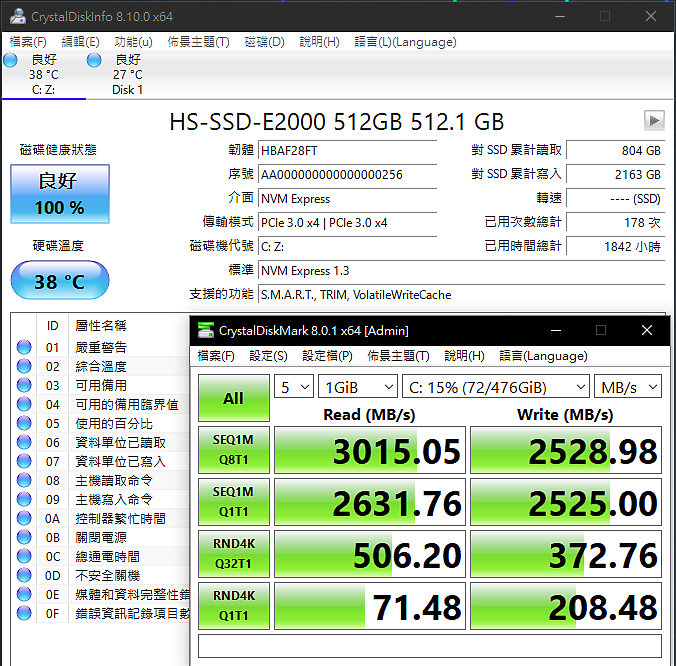Open the test count dropdown showing 5
Viewport: 676px width, 666px height.
click(294, 387)
